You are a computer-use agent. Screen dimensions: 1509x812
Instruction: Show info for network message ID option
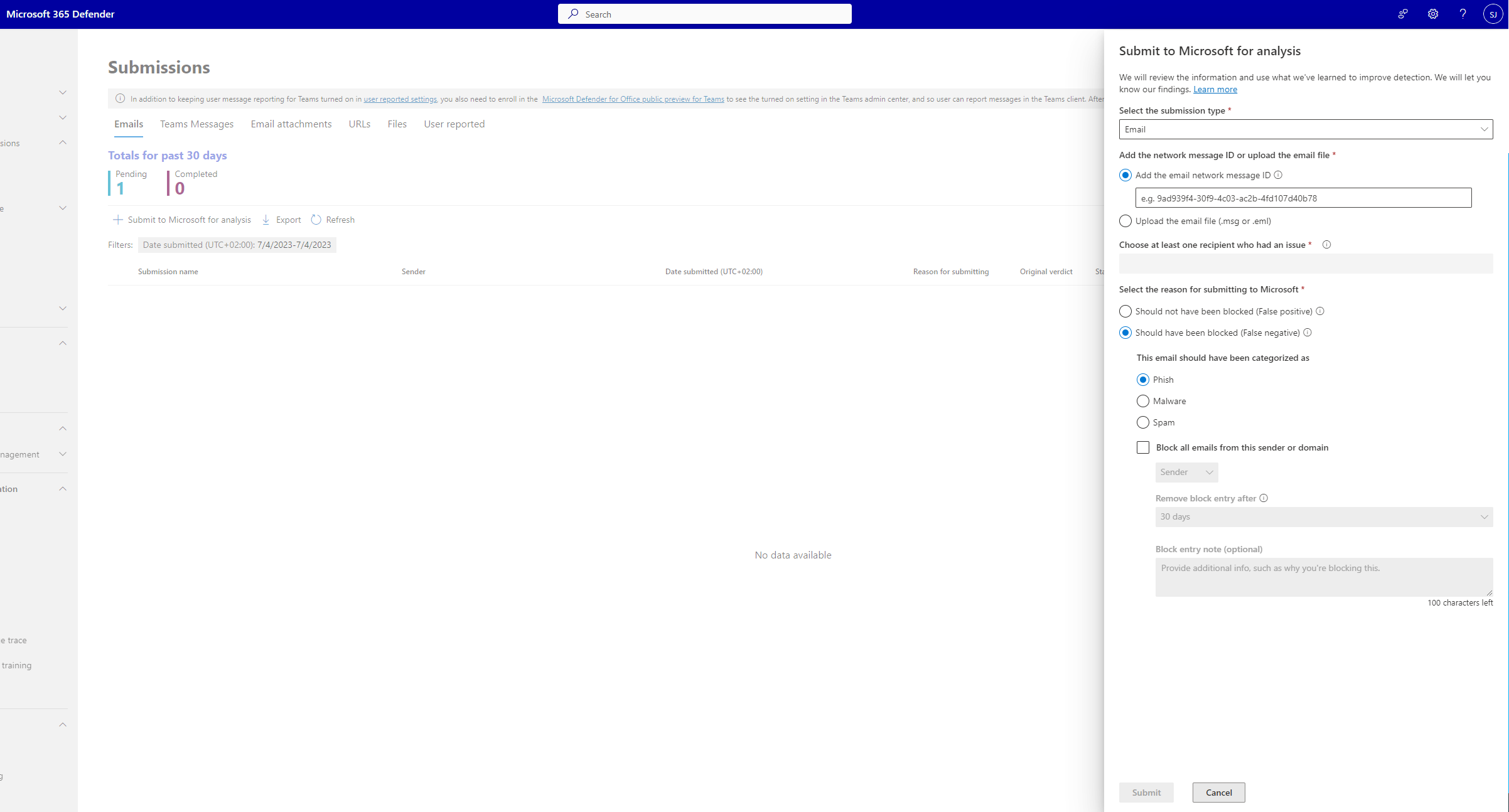click(x=1278, y=175)
